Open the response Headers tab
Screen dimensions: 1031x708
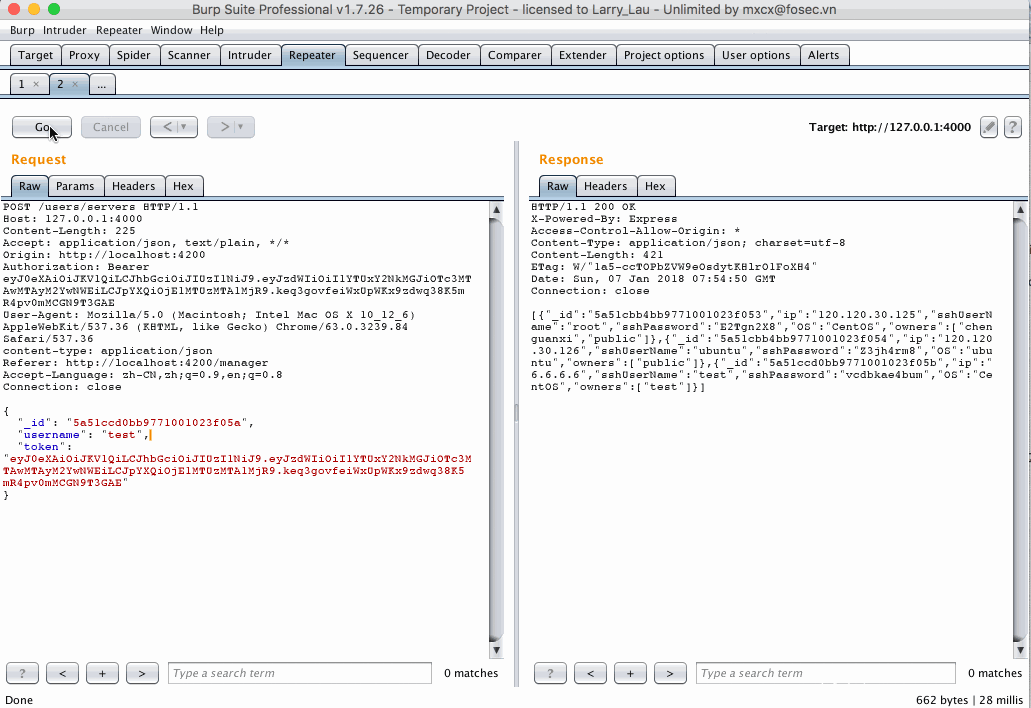(x=606, y=186)
